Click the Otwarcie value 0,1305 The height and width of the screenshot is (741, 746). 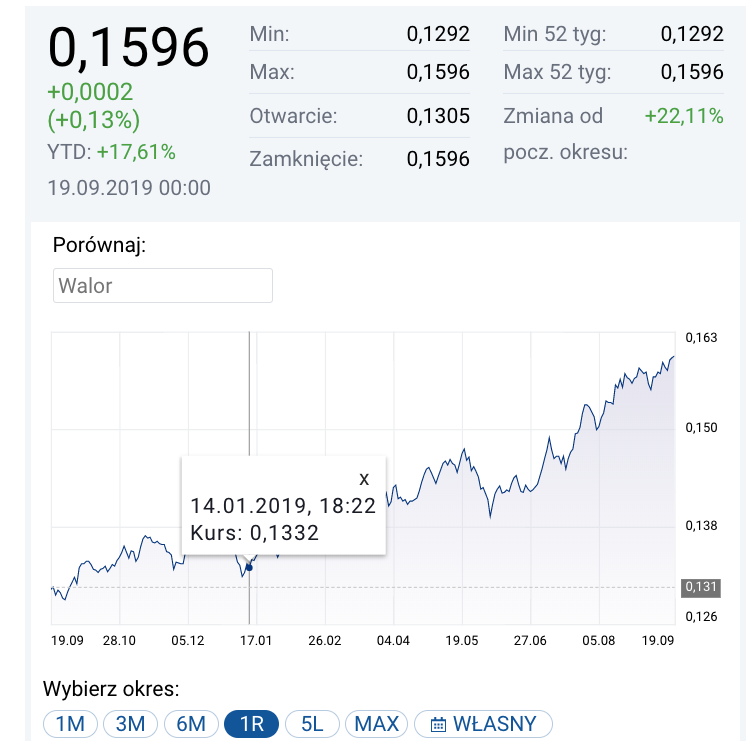(438, 116)
